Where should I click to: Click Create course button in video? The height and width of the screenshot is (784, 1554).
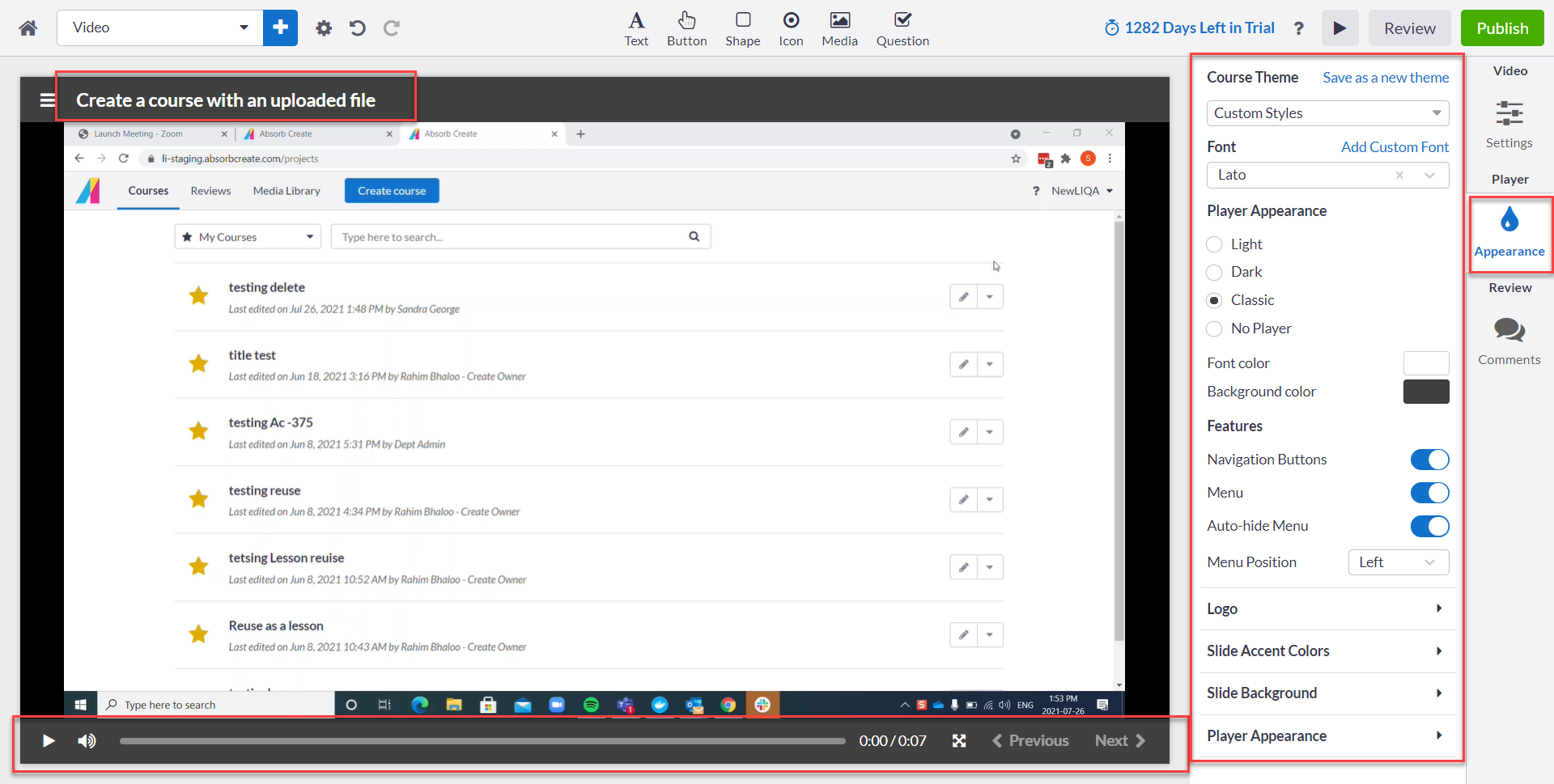pos(392,191)
